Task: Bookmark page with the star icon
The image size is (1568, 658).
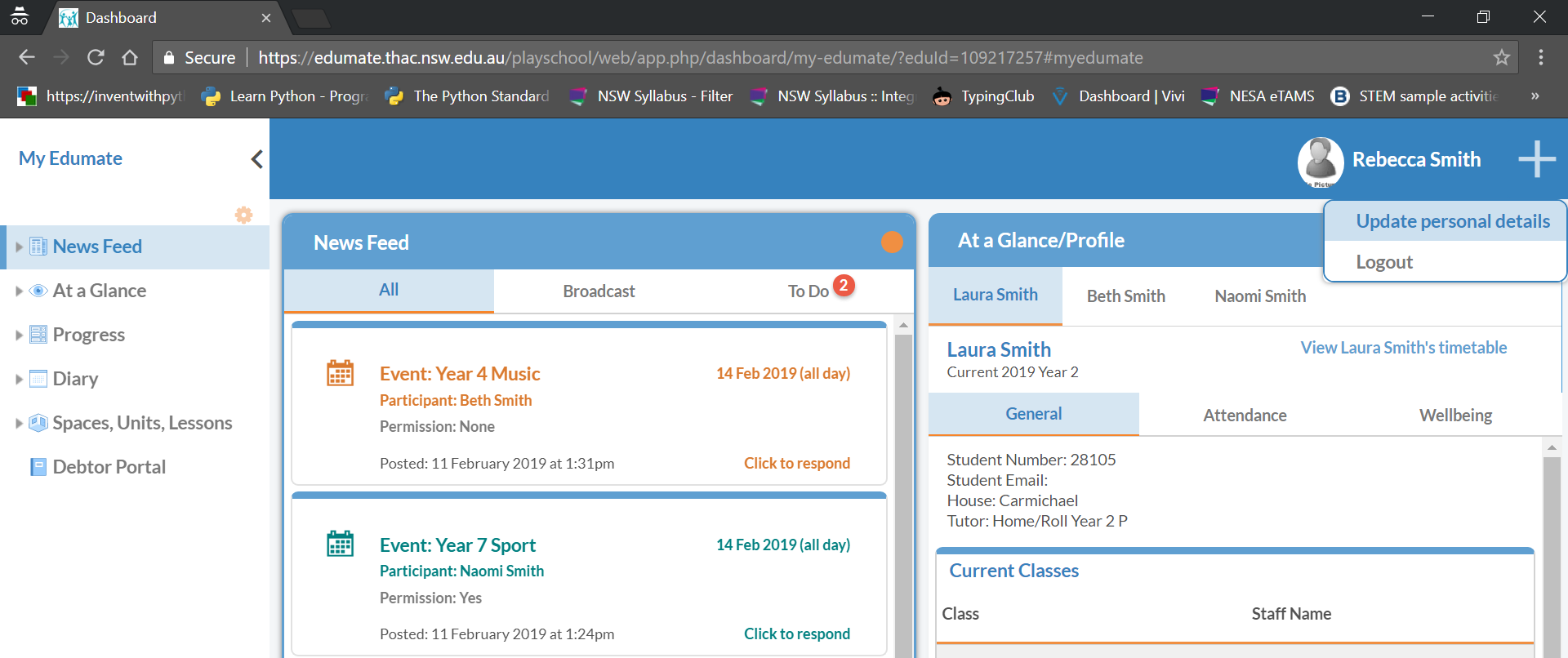Action: click(1501, 57)
